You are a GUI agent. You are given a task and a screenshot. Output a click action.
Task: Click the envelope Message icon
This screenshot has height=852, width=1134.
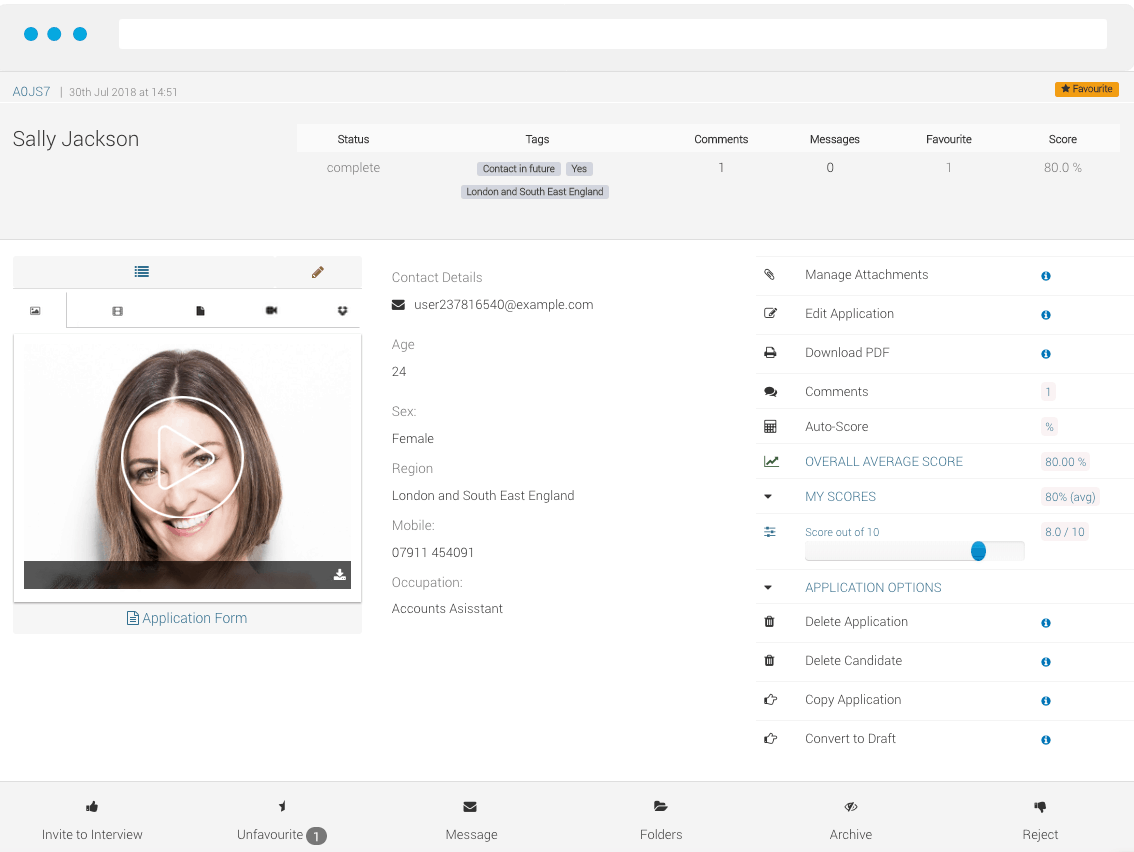(470, 806)
